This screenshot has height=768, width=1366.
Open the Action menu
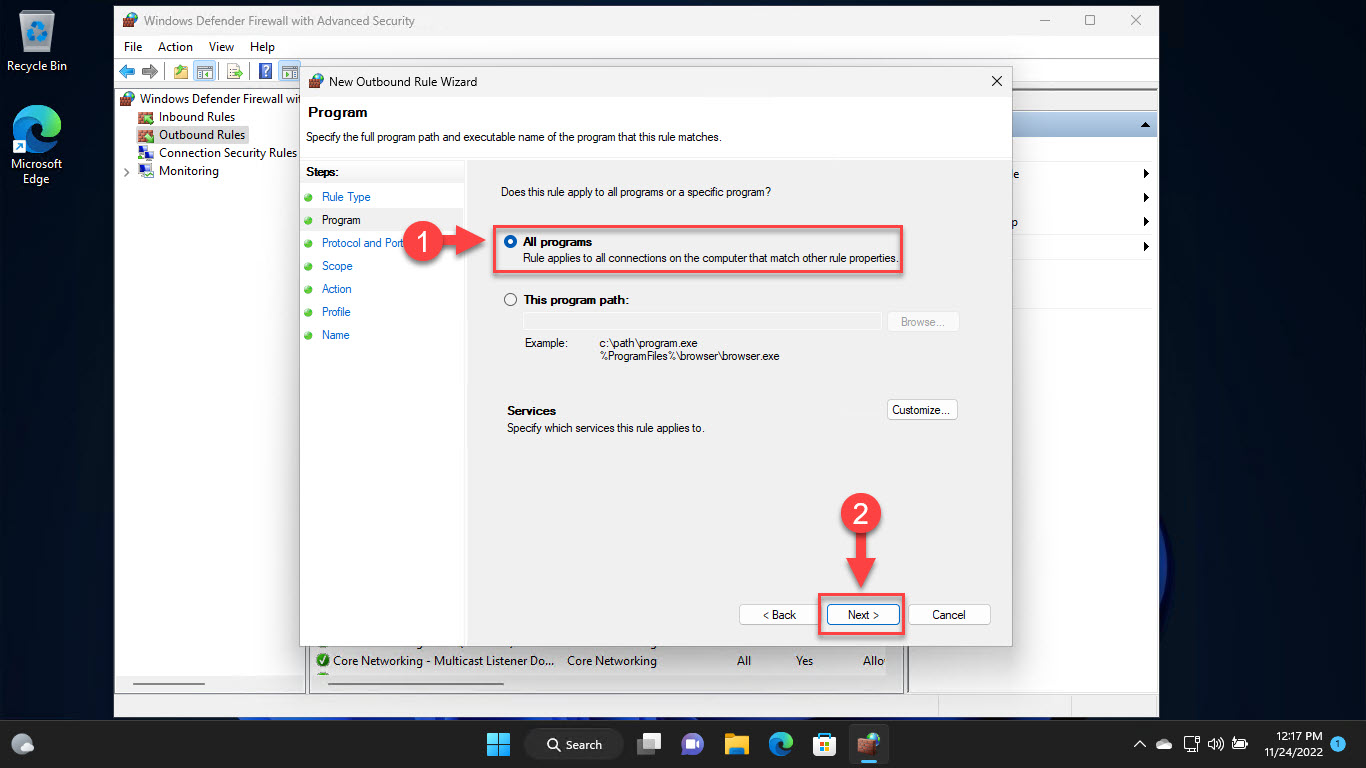coord(175,46)
